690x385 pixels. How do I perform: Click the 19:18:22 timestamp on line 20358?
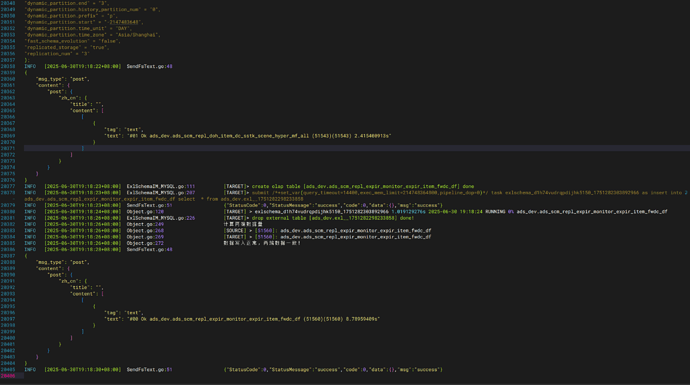click(x=82, y=66)
